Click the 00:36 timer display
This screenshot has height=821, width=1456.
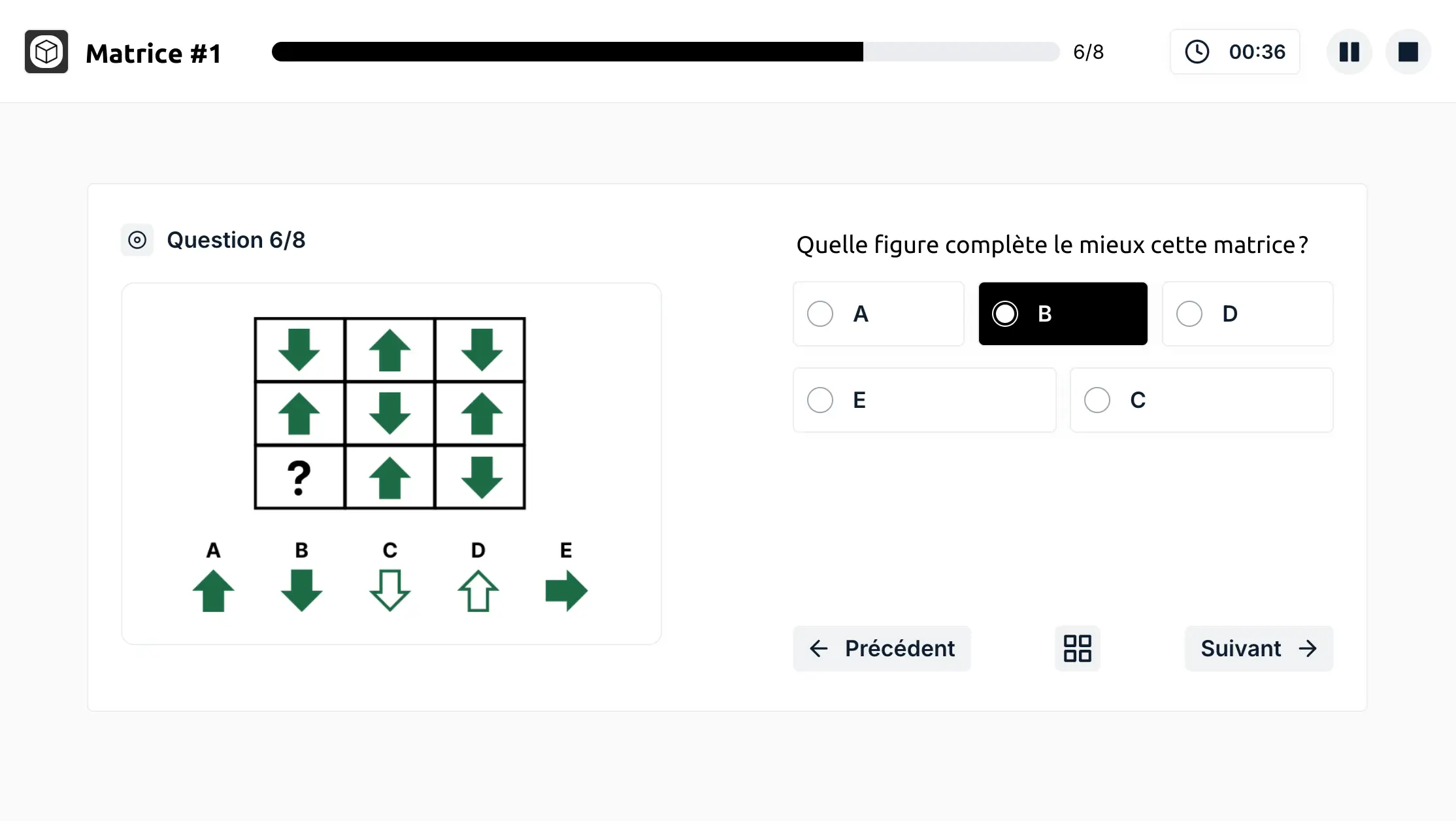click(1257, 52)
